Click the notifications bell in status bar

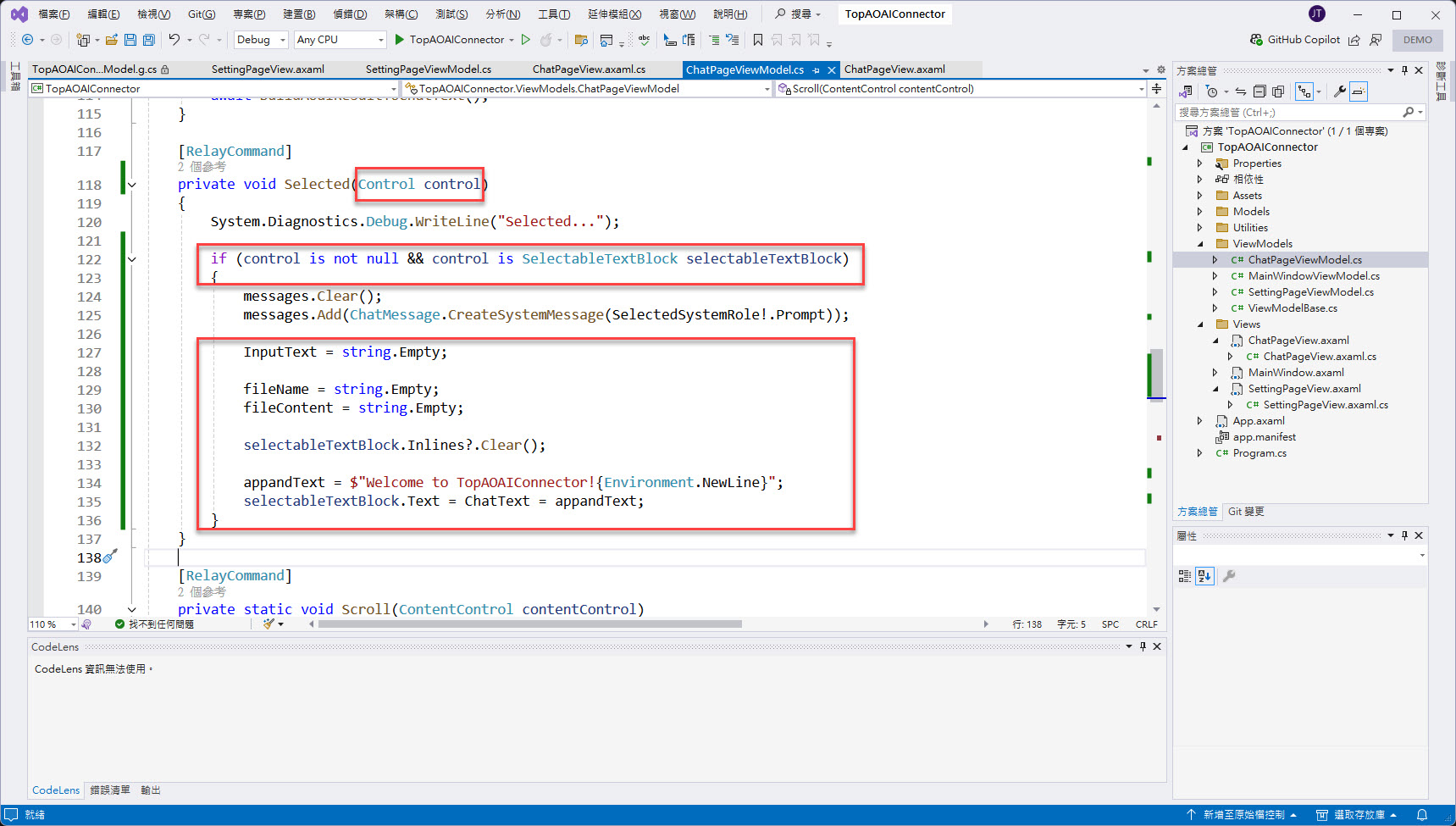(x=1422, y=815)
